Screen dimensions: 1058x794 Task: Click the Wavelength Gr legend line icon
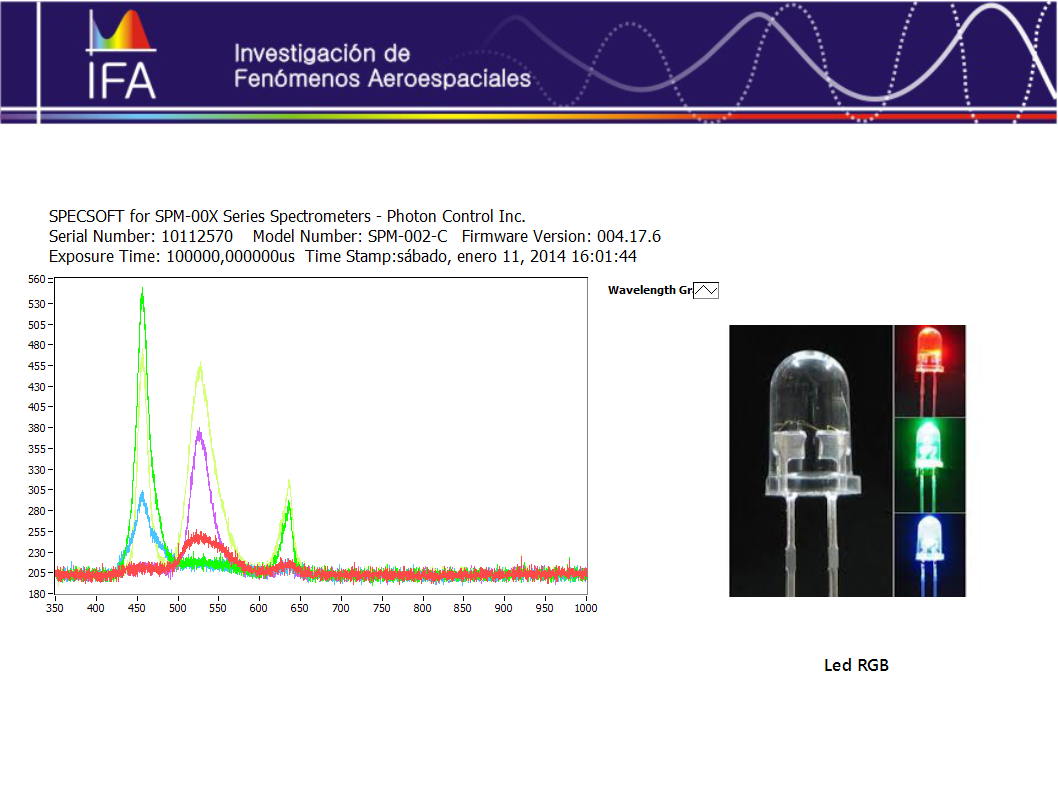pyautogui.click(x=706, y=290)
